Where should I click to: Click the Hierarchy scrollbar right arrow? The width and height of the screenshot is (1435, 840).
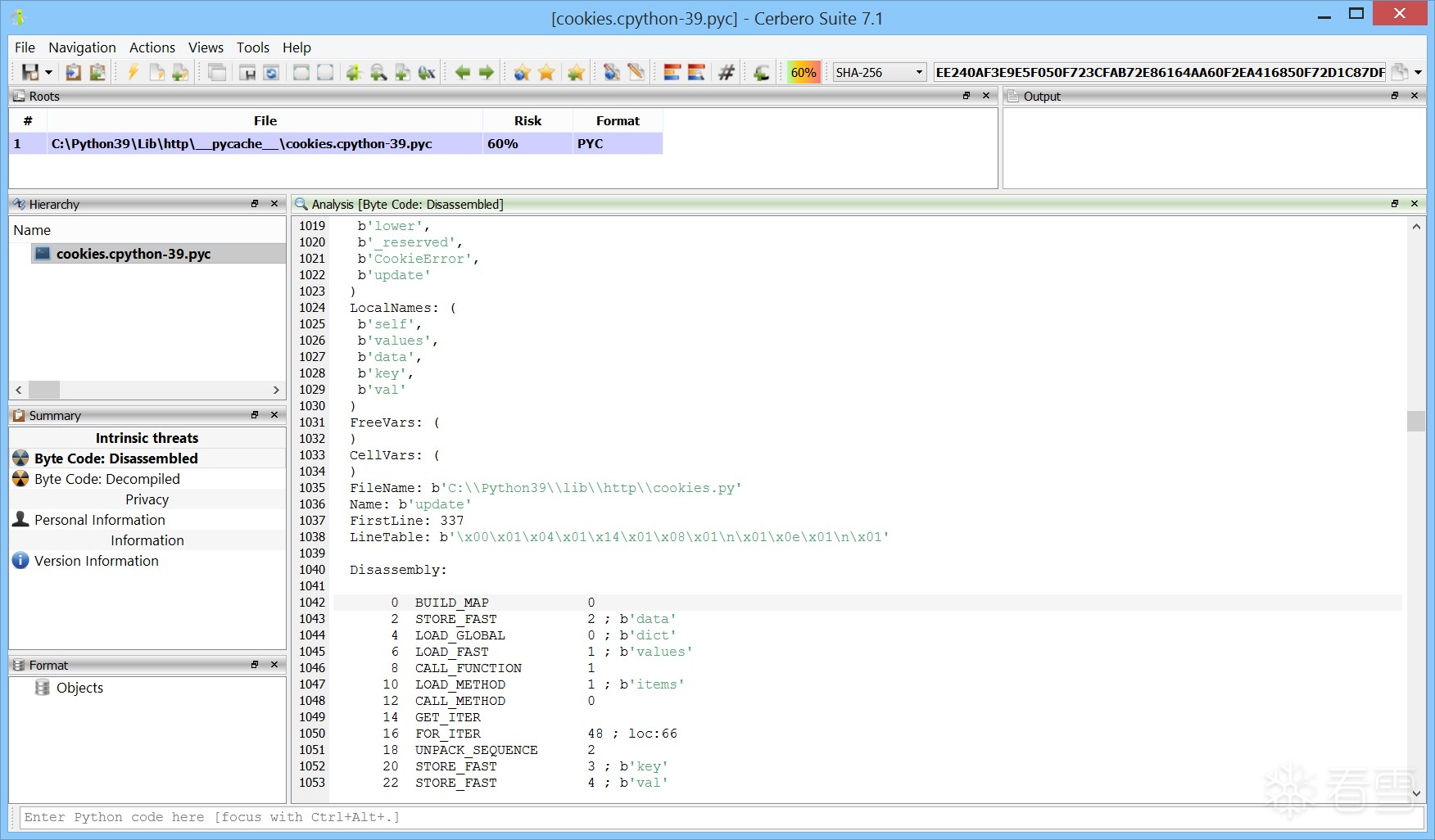276,391
